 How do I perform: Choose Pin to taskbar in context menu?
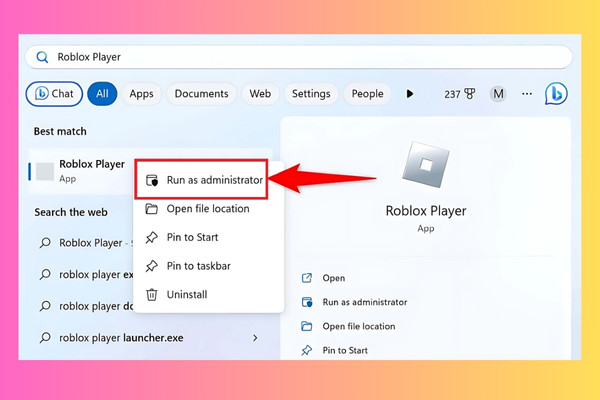209,266
